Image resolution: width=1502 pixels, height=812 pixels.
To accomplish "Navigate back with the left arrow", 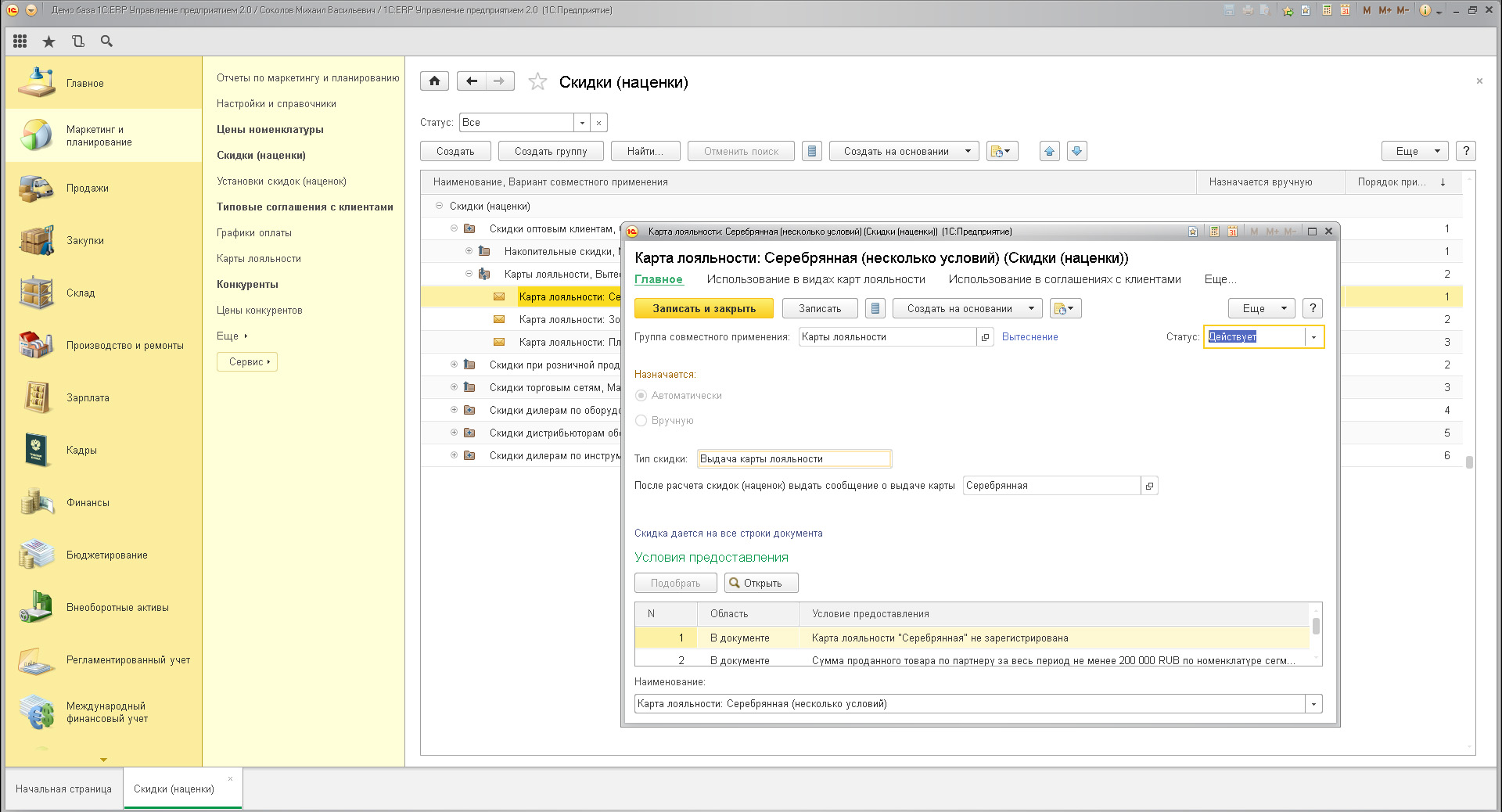I will [x=472, y=81].
